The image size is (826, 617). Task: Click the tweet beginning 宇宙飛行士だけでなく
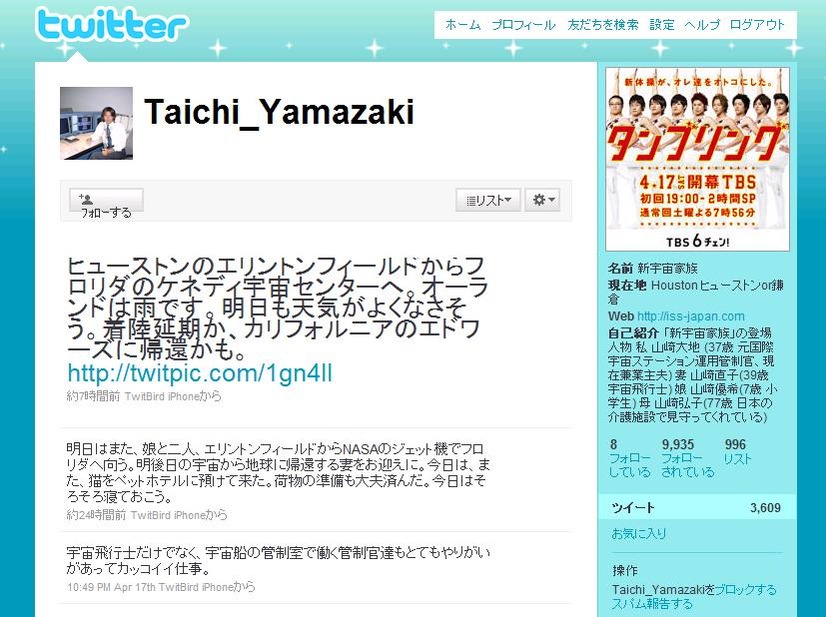click(278, 561)
